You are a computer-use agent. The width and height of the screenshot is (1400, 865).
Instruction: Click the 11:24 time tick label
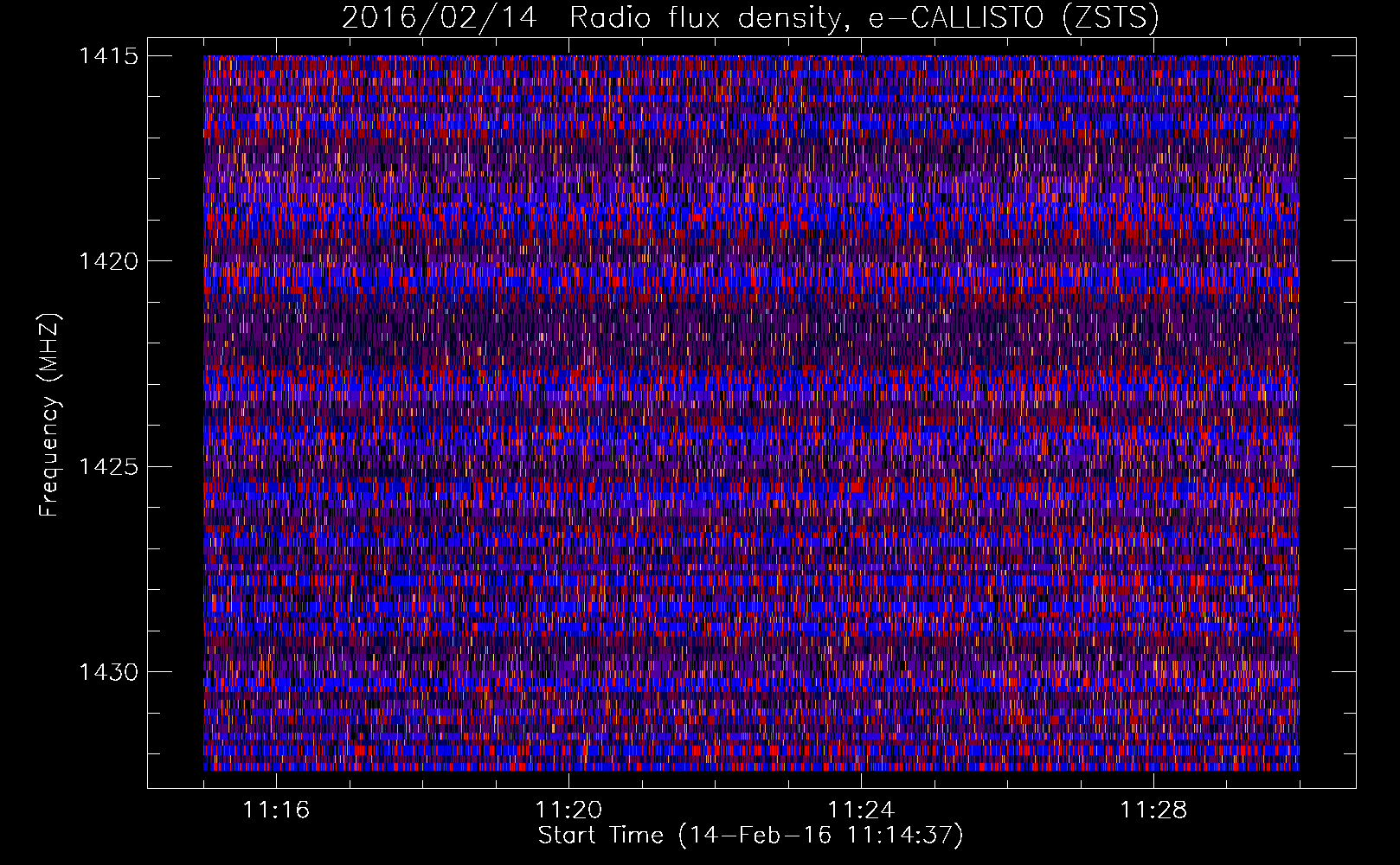click(x=861, y=811)
